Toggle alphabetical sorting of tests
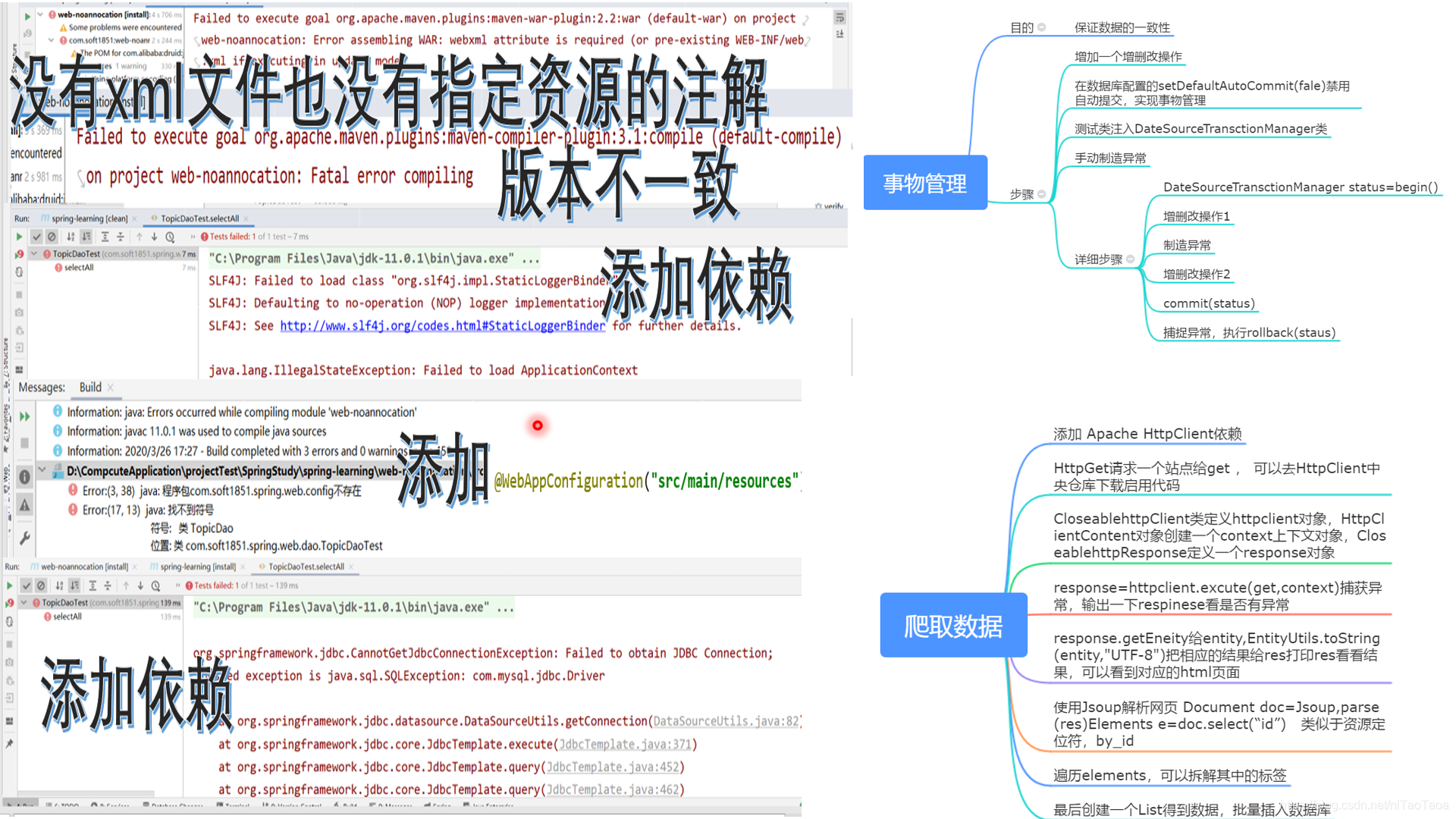 pyautogui.click(x=70, y=236)
